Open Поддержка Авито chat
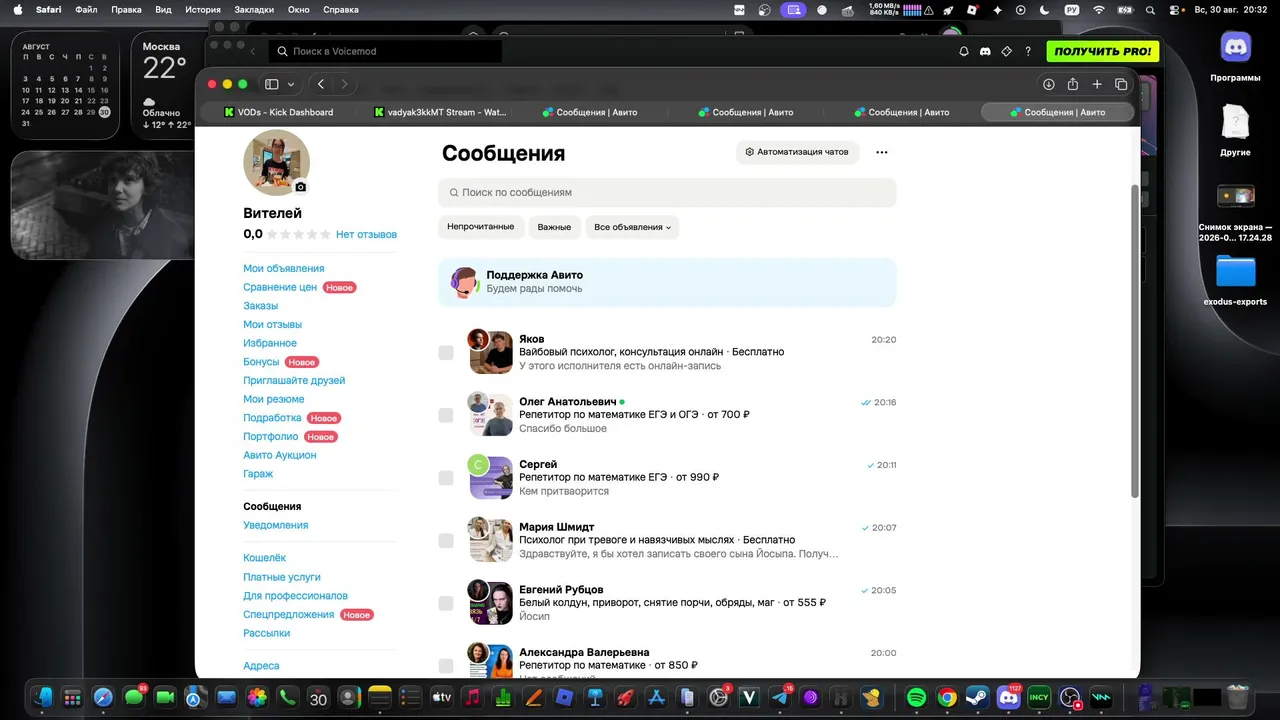 pyautogui.click(x=667, y=282)
